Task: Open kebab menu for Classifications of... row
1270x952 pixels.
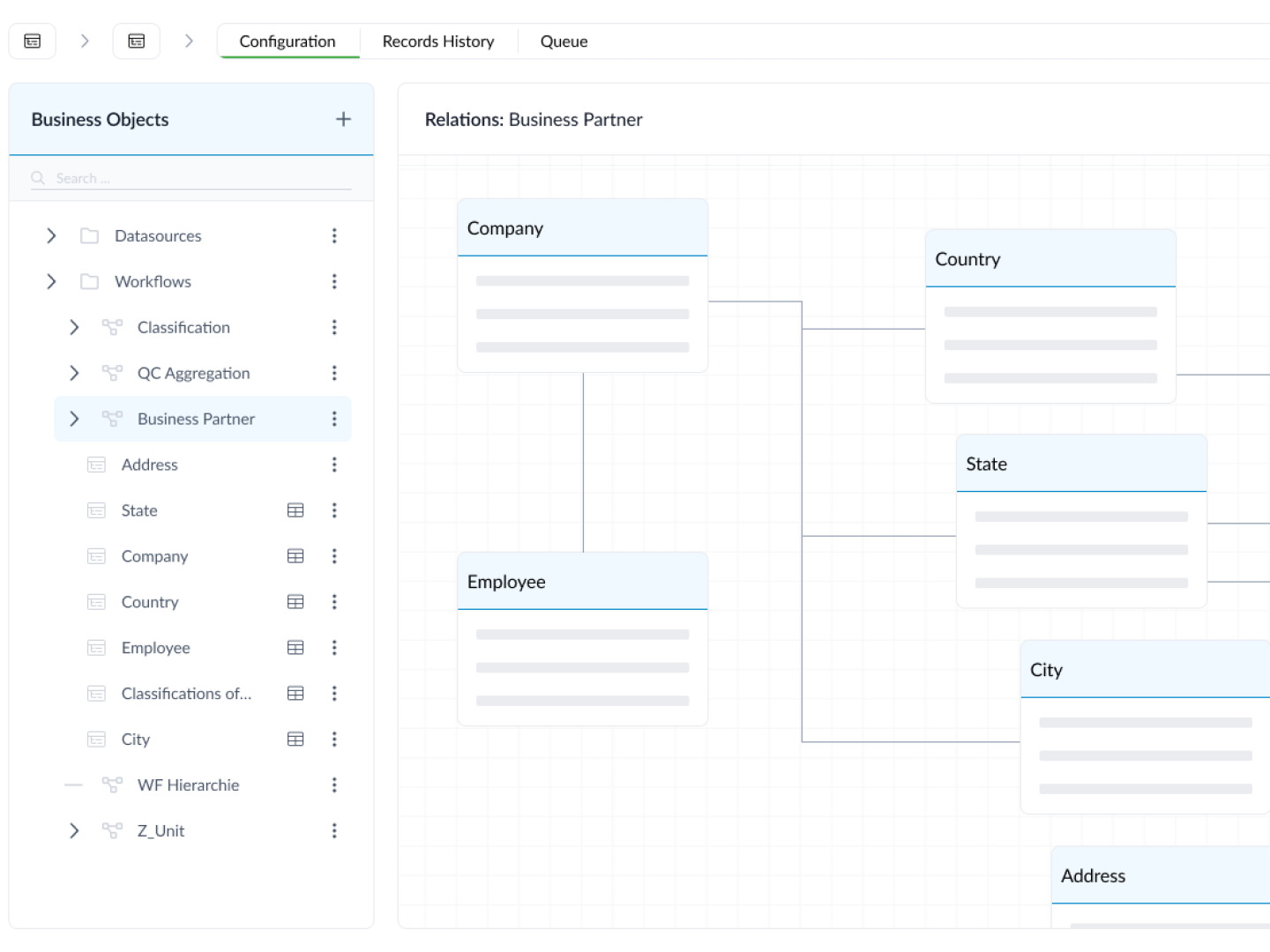Action: 334,694
